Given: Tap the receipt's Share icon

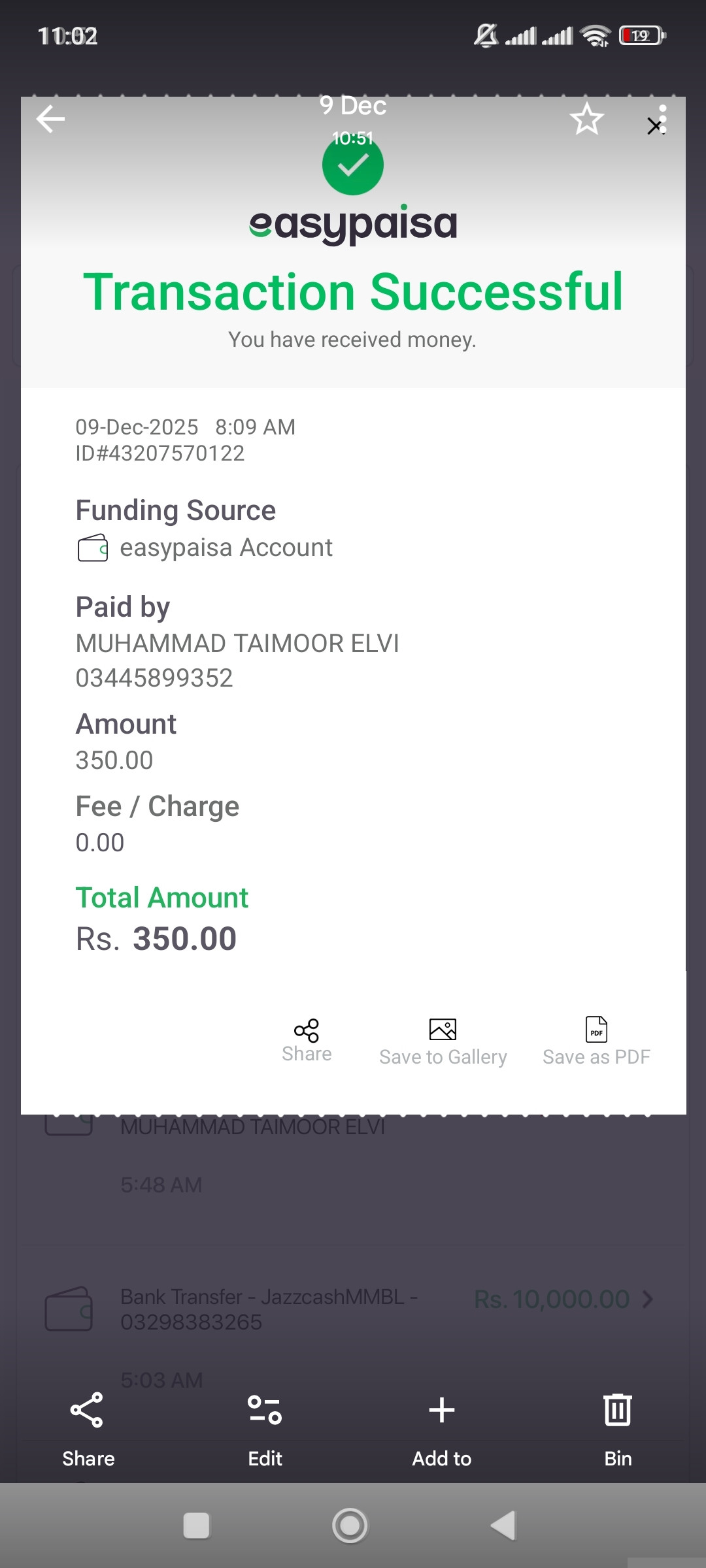Looking at the screenshot, I should [x=307, y=1030].
